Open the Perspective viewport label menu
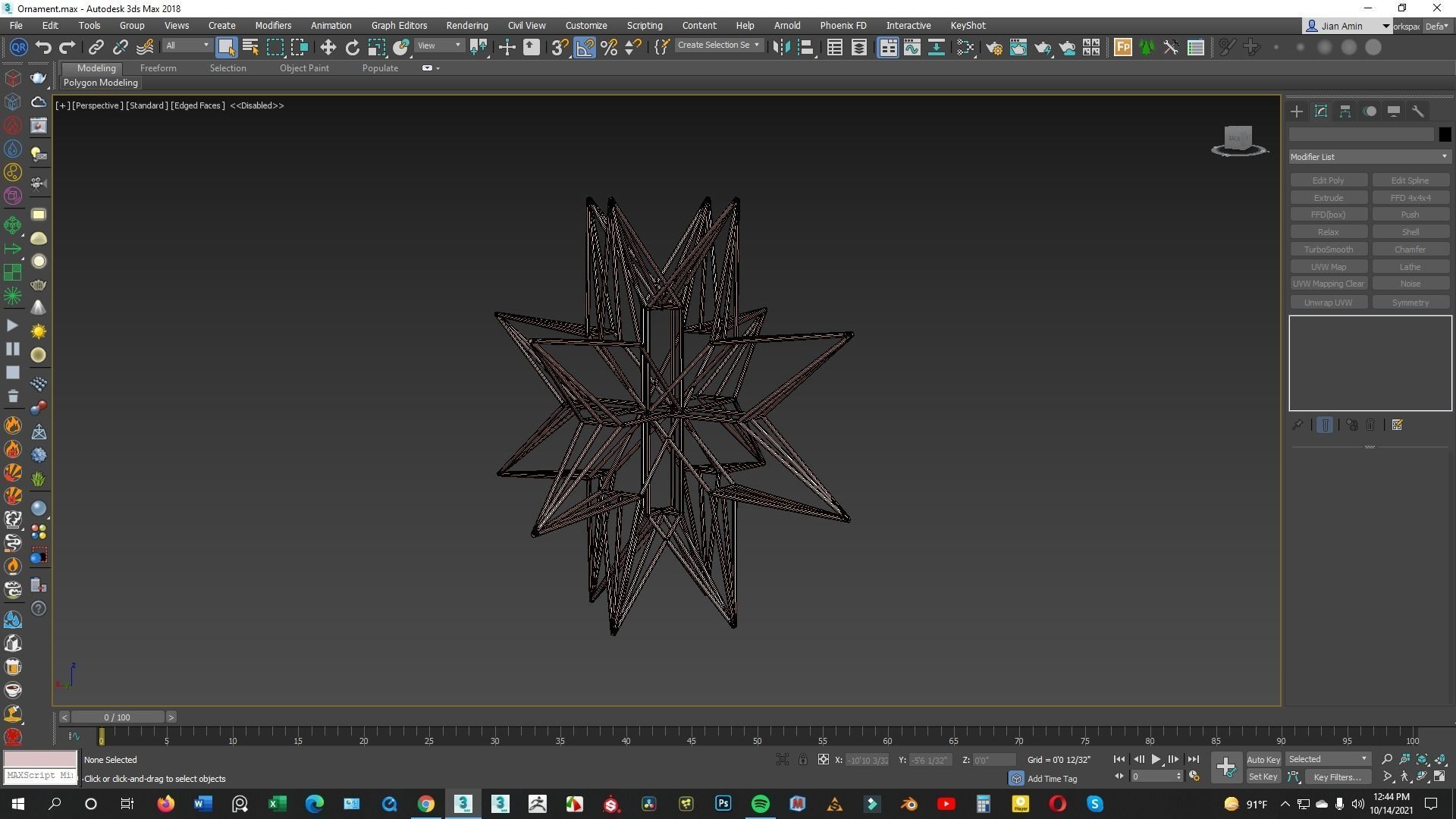The width and height of the screenshot is (1456, 819). coord(97,105)
